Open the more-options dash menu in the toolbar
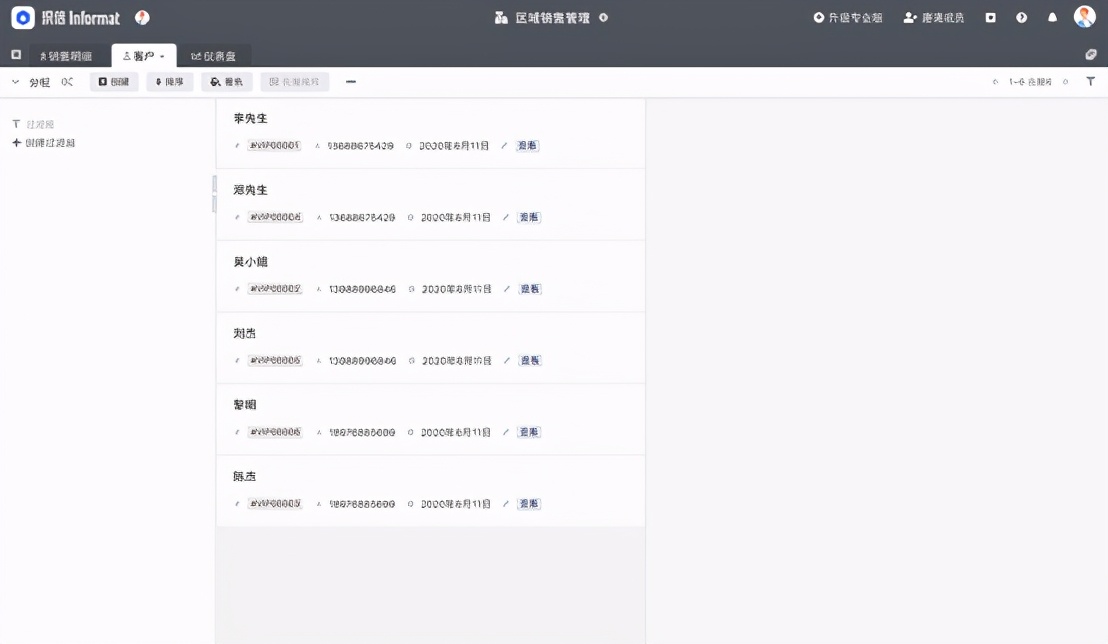This screenshot has height=644, width=1108. (x=350, y=81)
